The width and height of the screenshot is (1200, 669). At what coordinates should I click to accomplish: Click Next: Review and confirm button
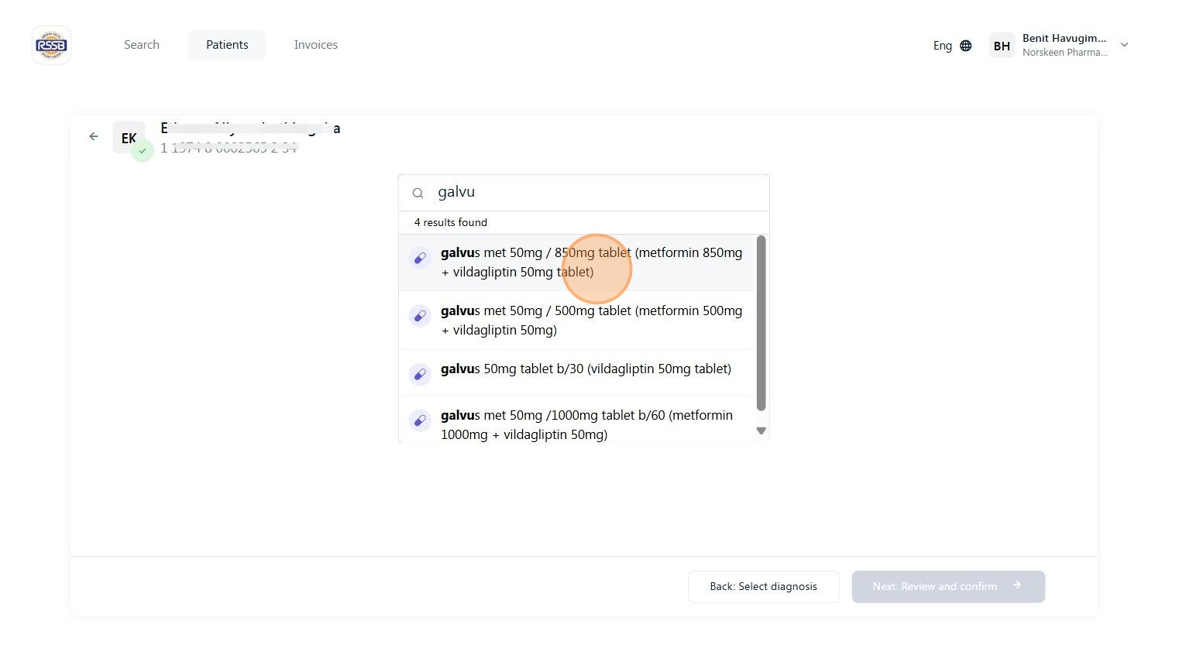(948, 587)
